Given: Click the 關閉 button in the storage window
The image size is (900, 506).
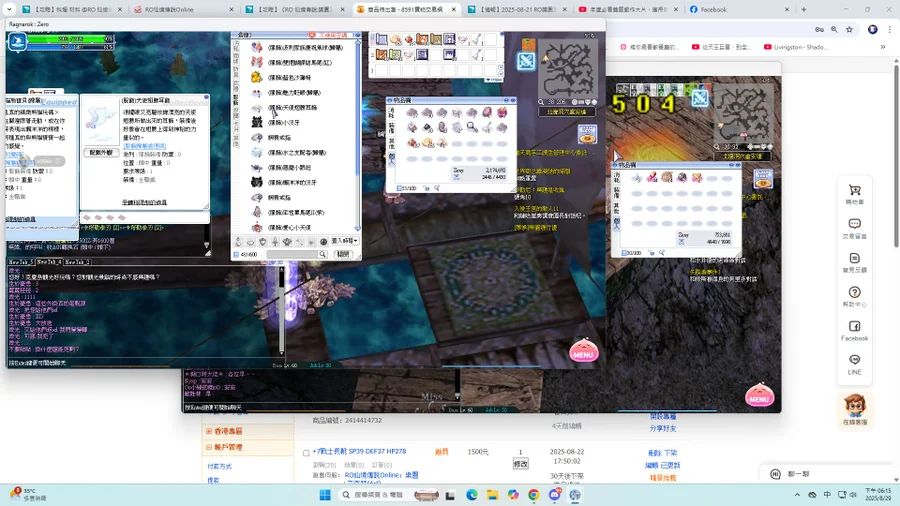Looking at the screenshot, I should pos(343,254).
